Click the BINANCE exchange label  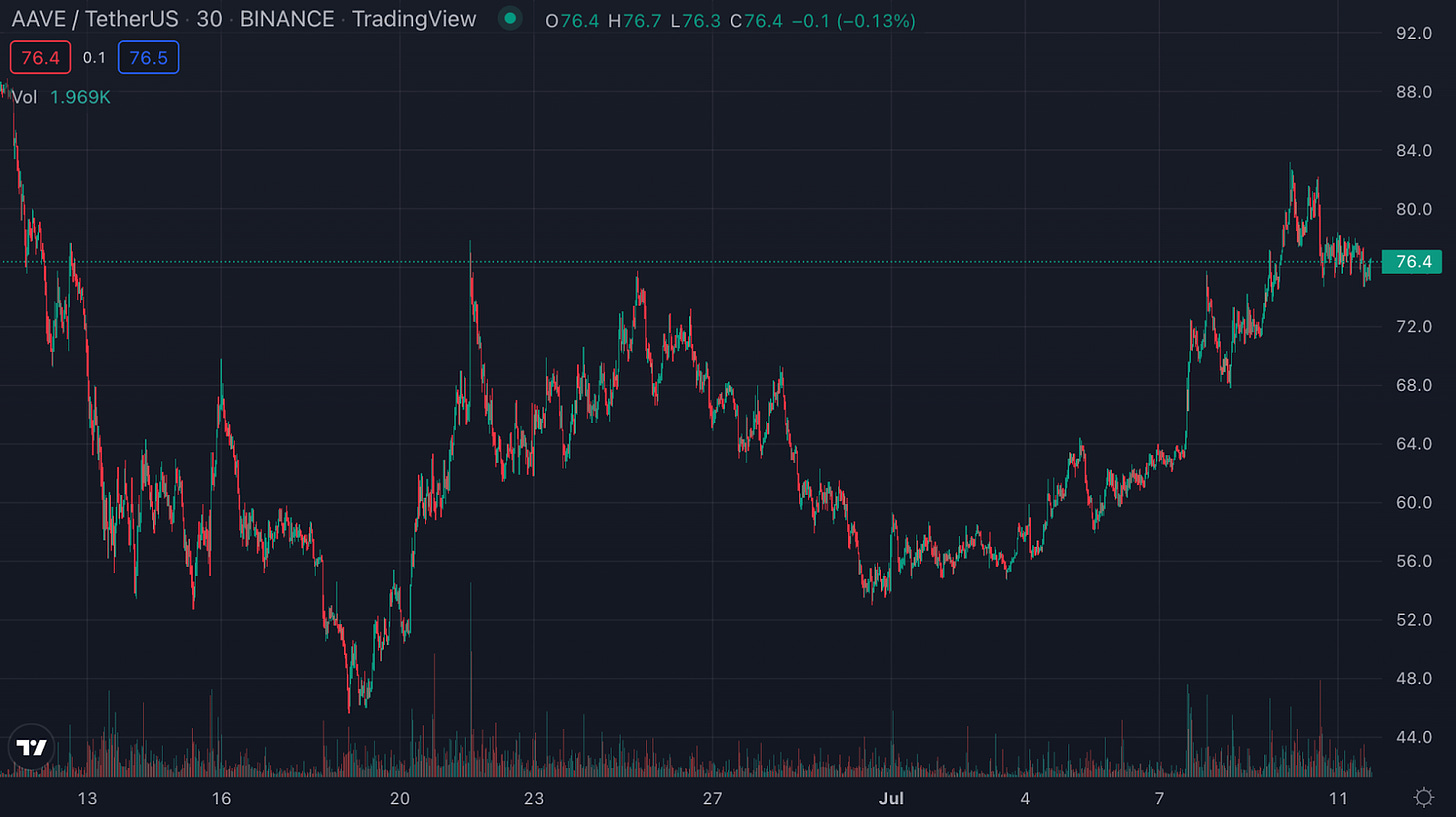[287, 19]
